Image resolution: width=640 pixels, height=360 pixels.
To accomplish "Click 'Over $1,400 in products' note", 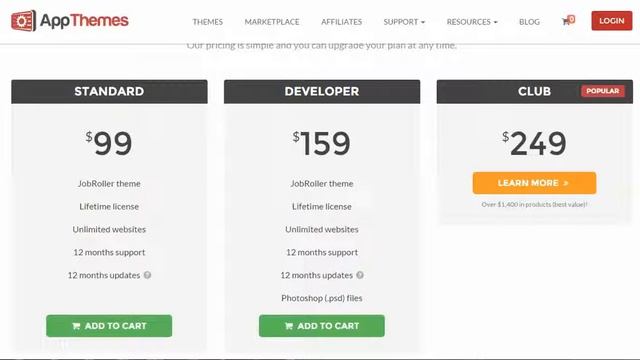I will point(534,204).
